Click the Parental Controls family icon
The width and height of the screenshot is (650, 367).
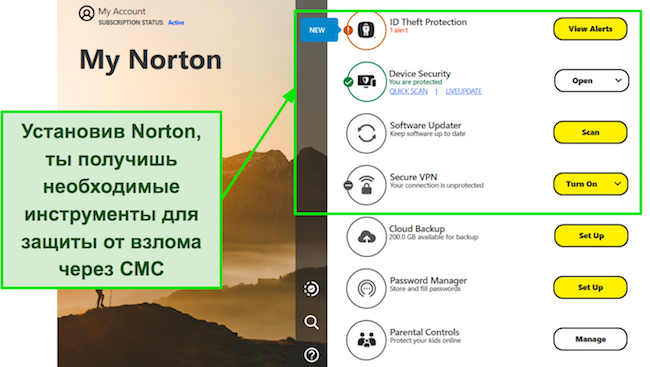366,340
